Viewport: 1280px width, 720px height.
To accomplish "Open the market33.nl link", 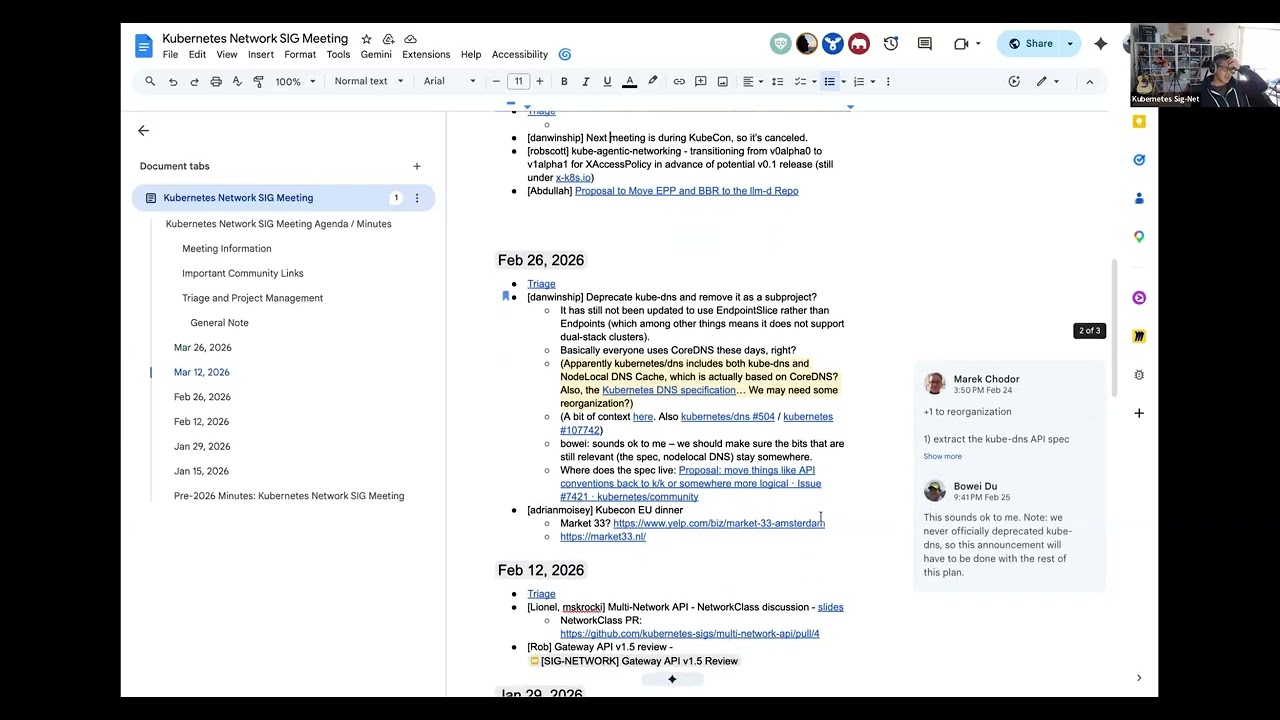I will pos(603,537).
